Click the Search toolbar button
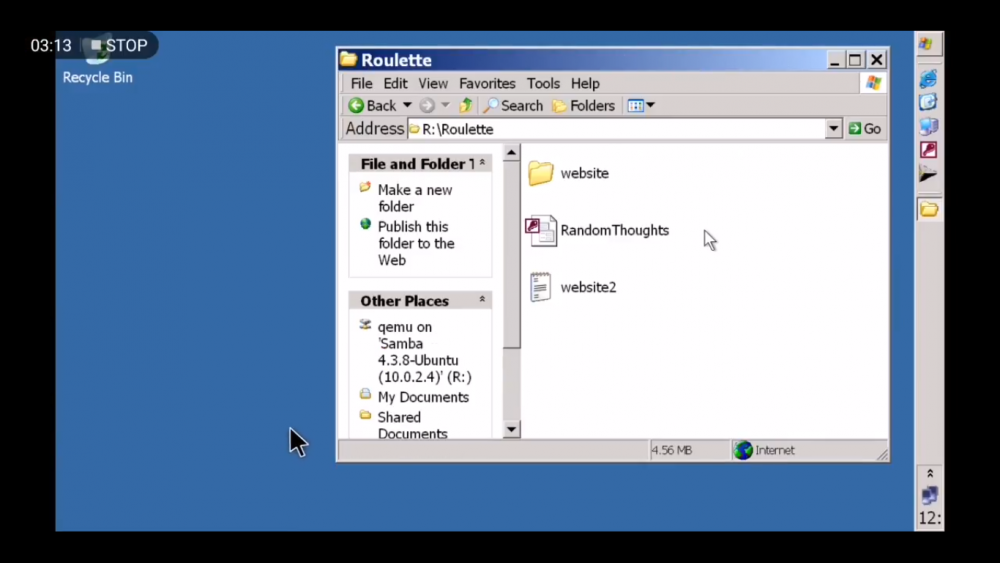The width and height of the screenshot is (1000, 563). point(513,105)
